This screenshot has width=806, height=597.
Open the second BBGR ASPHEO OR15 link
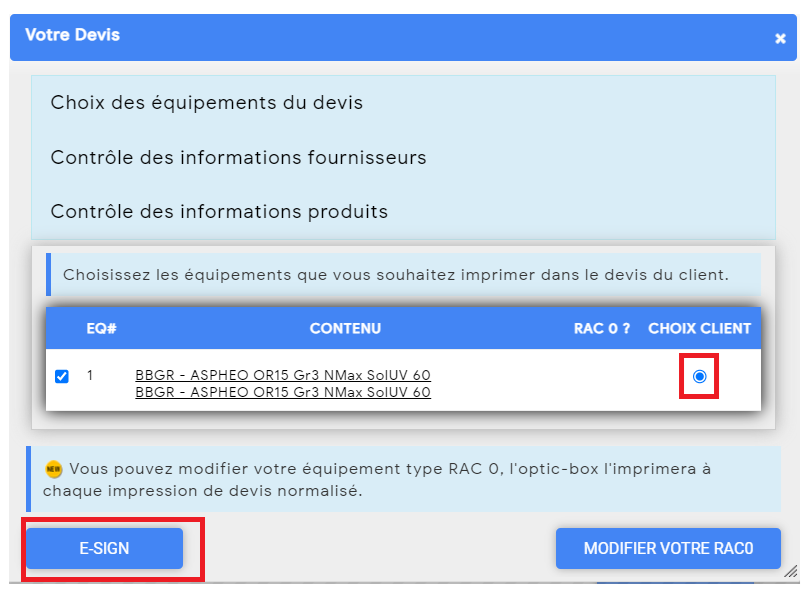[283, 392]
